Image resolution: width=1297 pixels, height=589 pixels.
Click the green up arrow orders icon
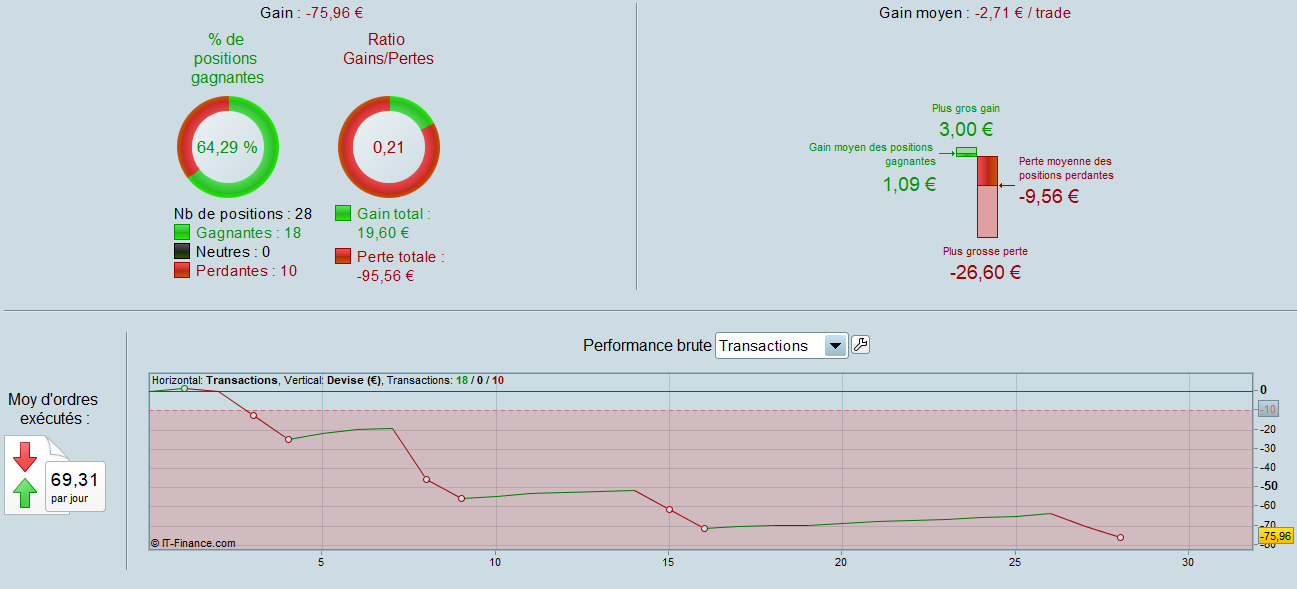click(x=25, y=492)
